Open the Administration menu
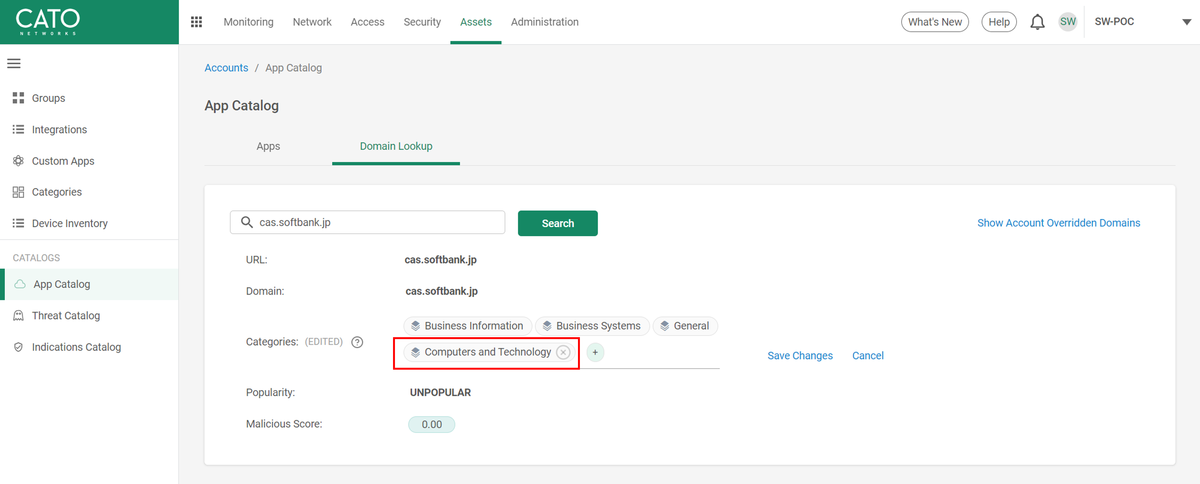The image size is (1200, 484). (x=544, y=22)
